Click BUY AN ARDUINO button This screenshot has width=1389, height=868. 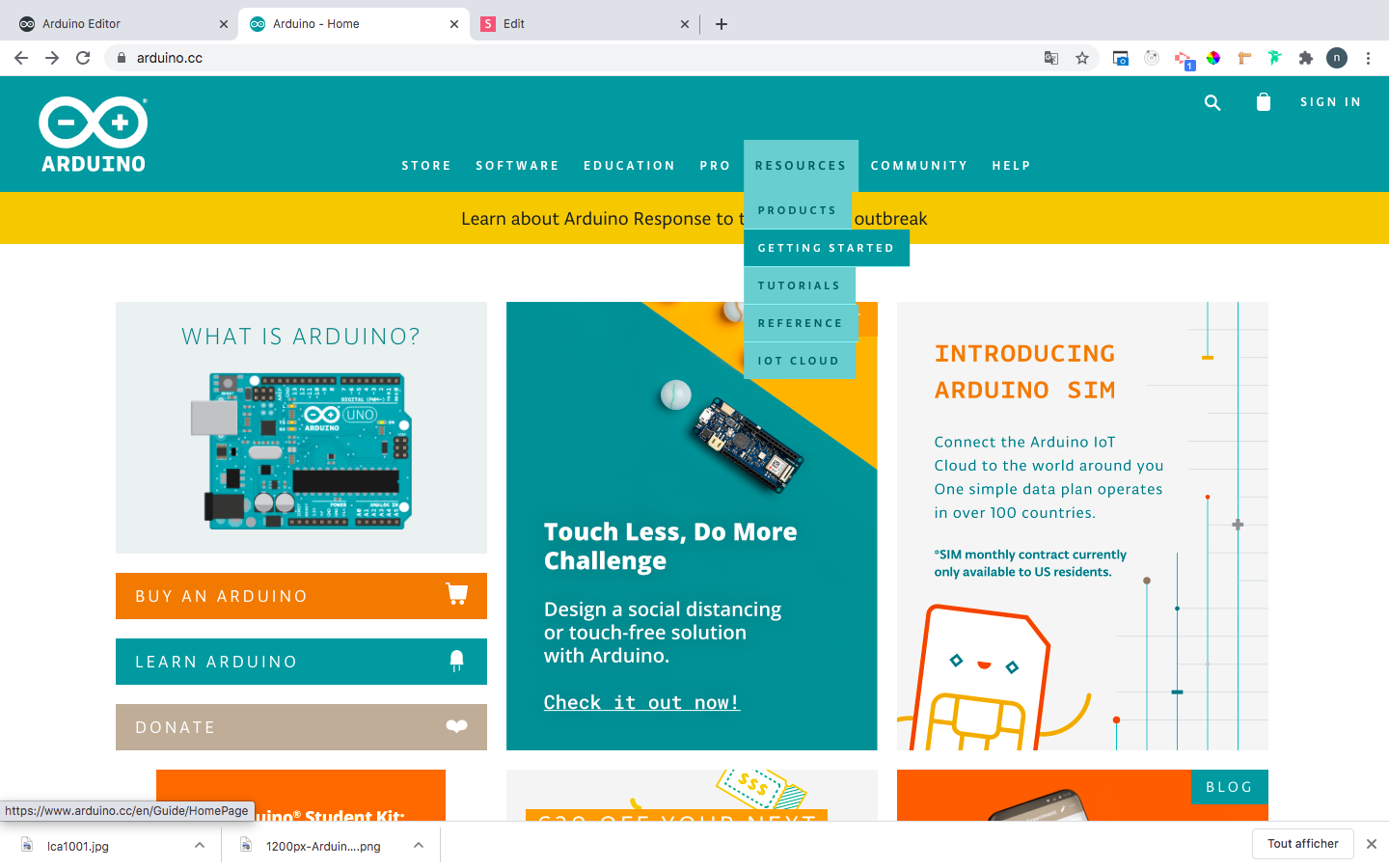coord(301,596)
